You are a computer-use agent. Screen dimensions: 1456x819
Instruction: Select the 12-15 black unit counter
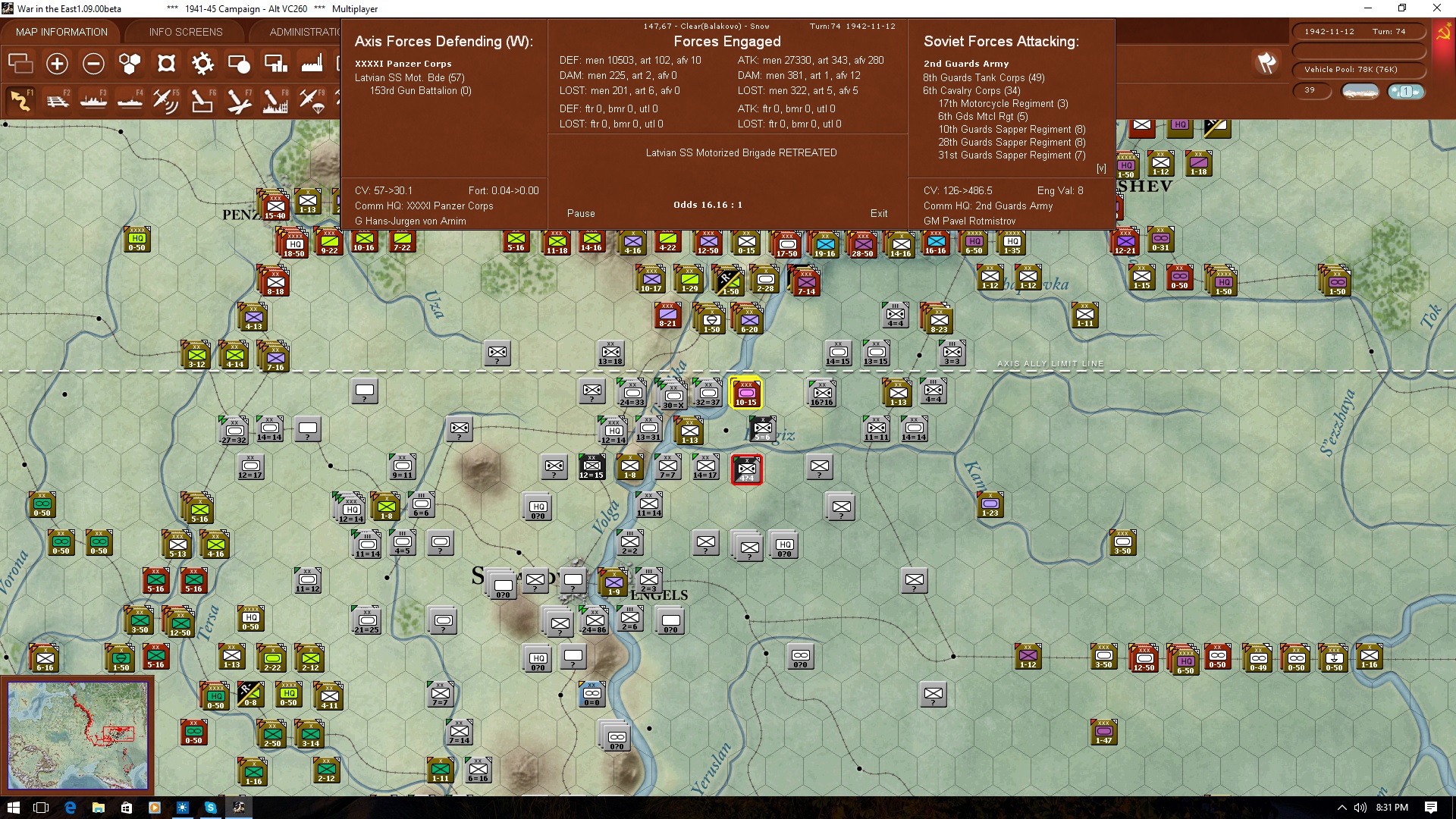click(591, 467)
